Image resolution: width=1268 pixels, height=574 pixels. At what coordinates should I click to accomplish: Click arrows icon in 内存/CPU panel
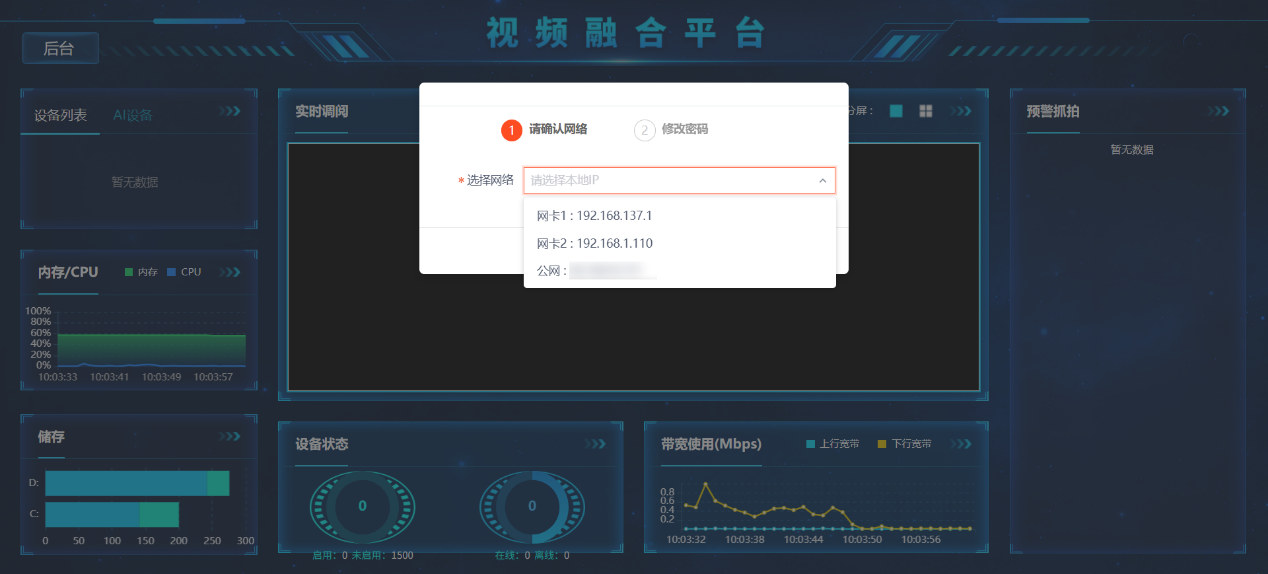point(230,272)
